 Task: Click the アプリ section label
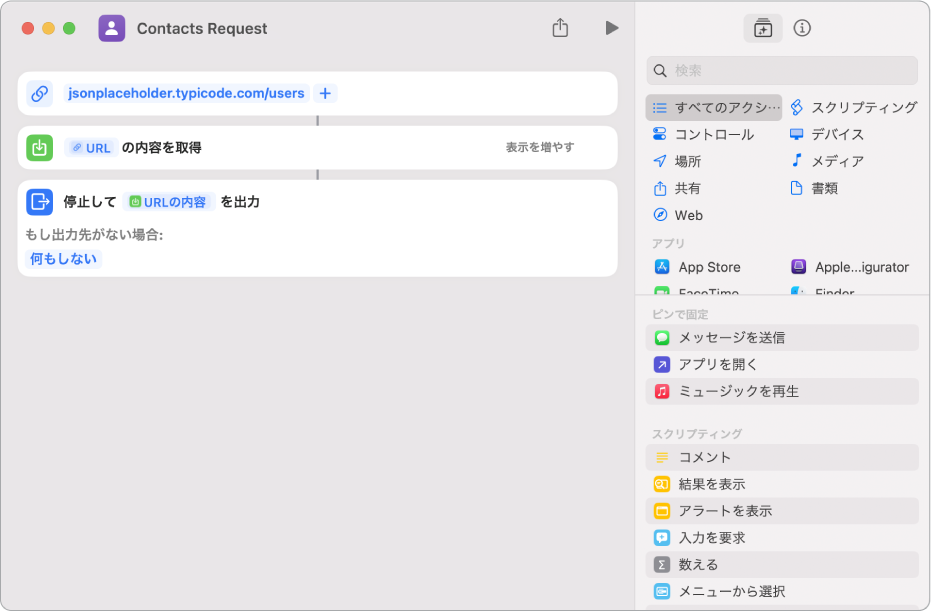click(x=669, y=243)
